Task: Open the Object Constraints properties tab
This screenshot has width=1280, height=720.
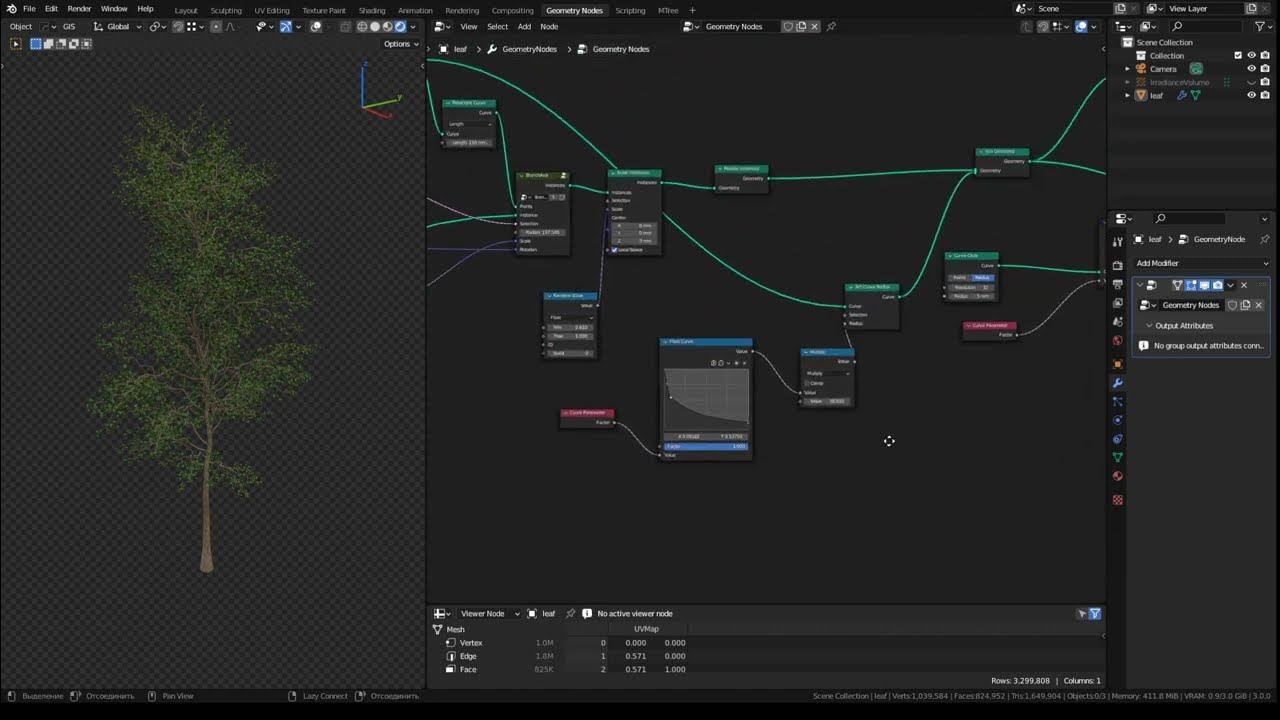Action: tap(1117, 439)
